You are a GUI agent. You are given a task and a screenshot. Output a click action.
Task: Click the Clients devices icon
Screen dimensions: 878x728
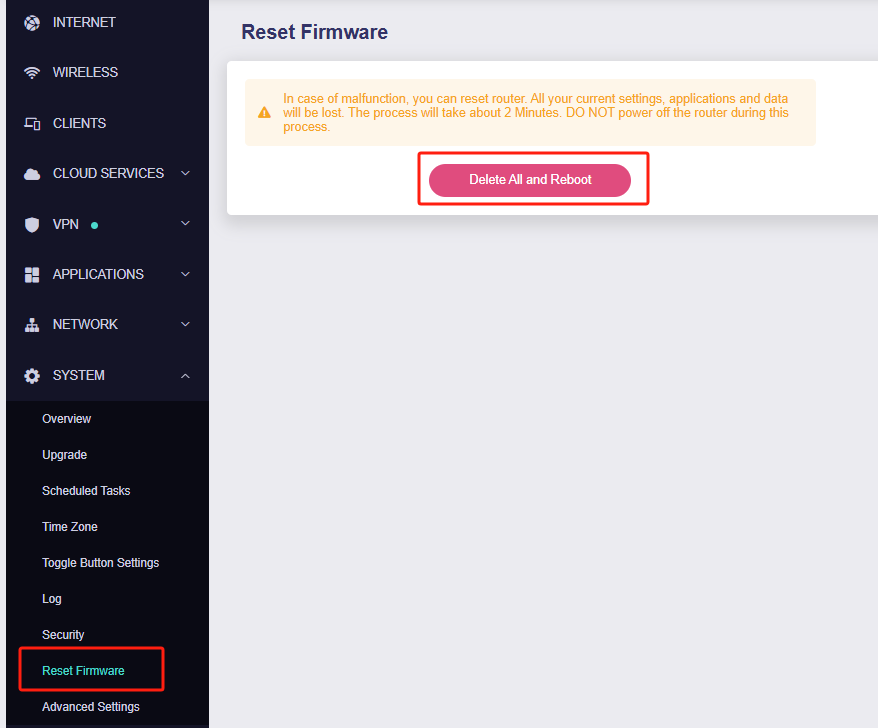coord(32,123)
